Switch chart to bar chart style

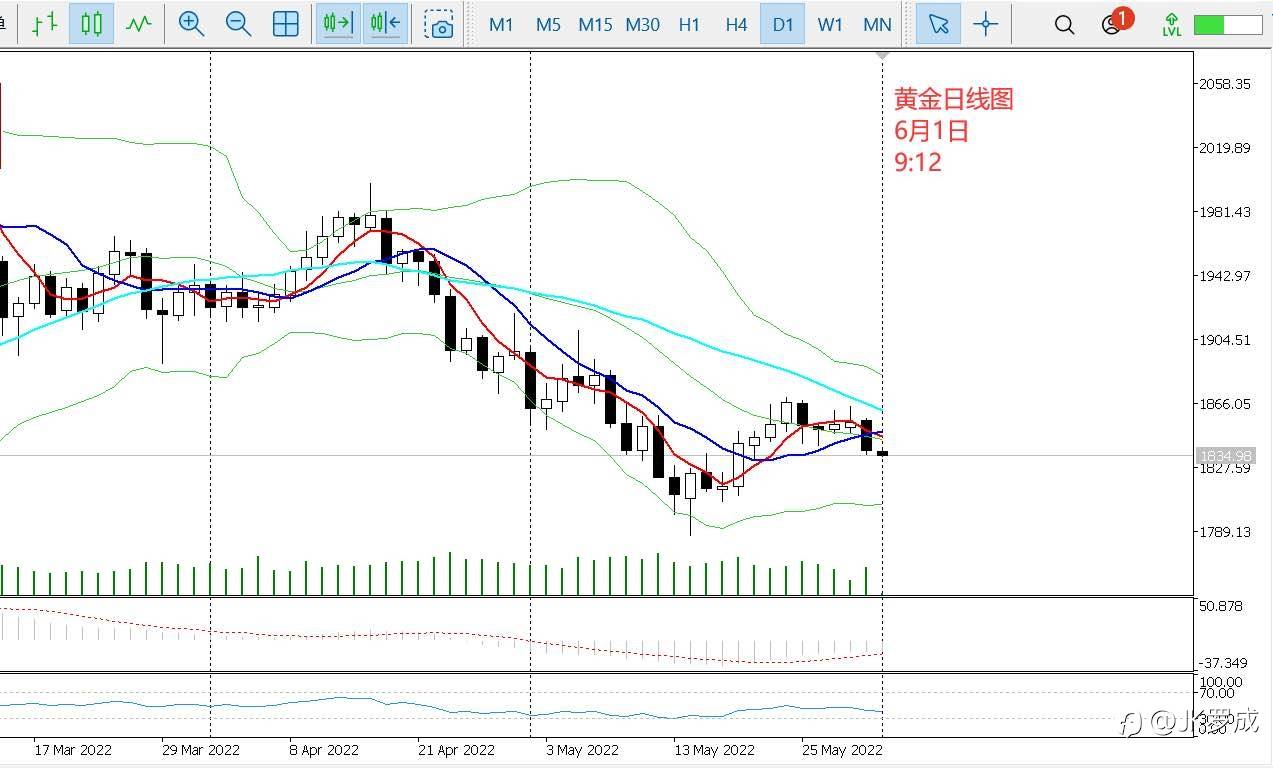tap(44, 24)
